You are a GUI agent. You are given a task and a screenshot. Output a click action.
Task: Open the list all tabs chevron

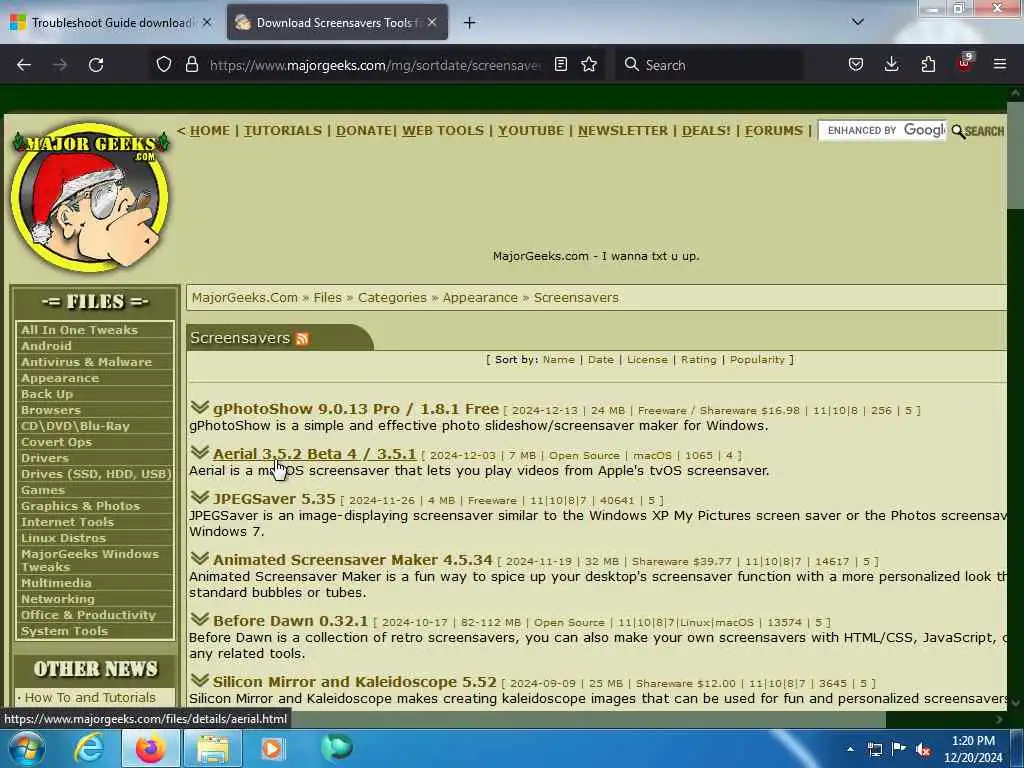(x=857, y=22)
